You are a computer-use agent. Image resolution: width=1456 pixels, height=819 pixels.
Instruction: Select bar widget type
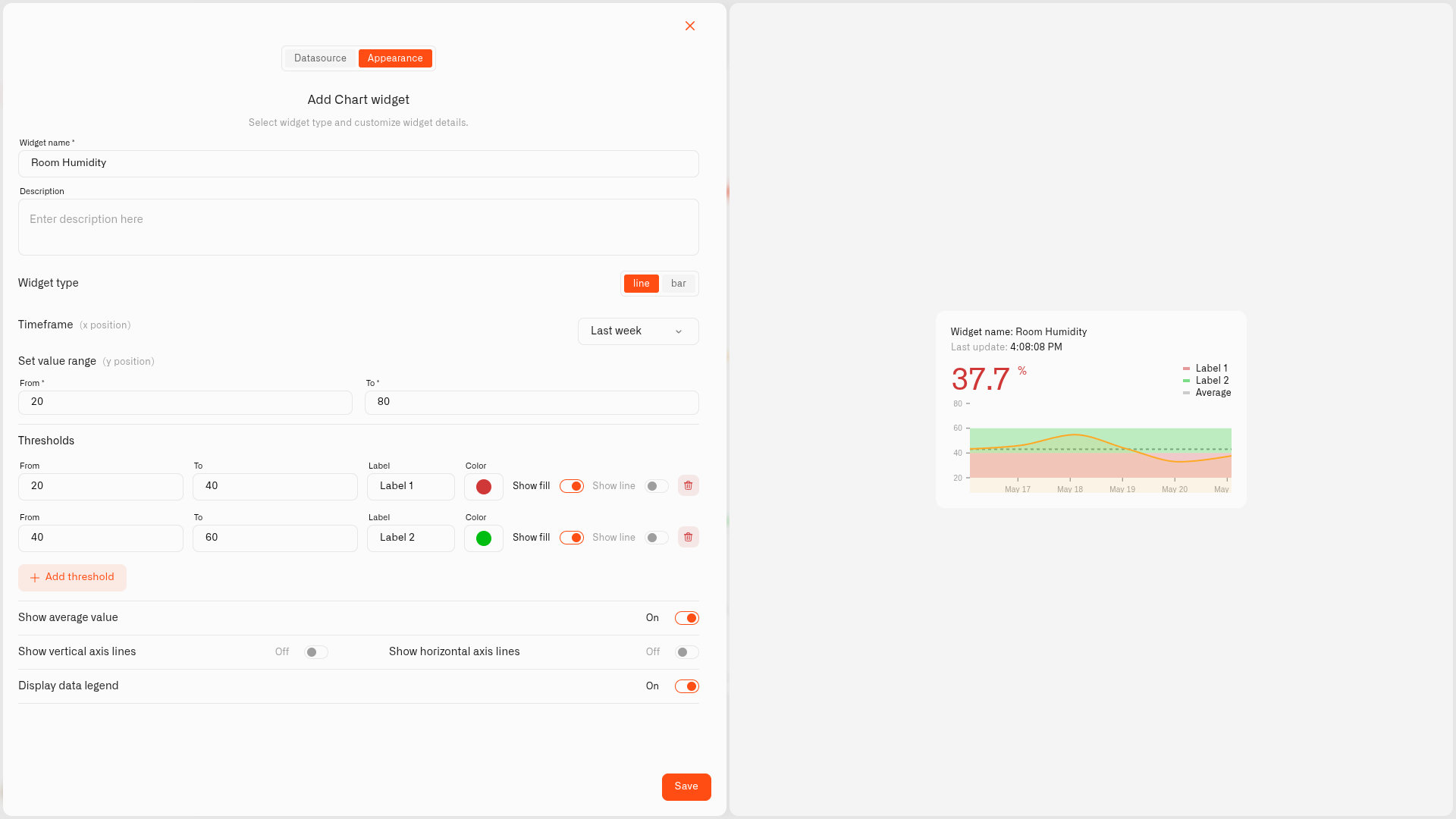point(678,284)
